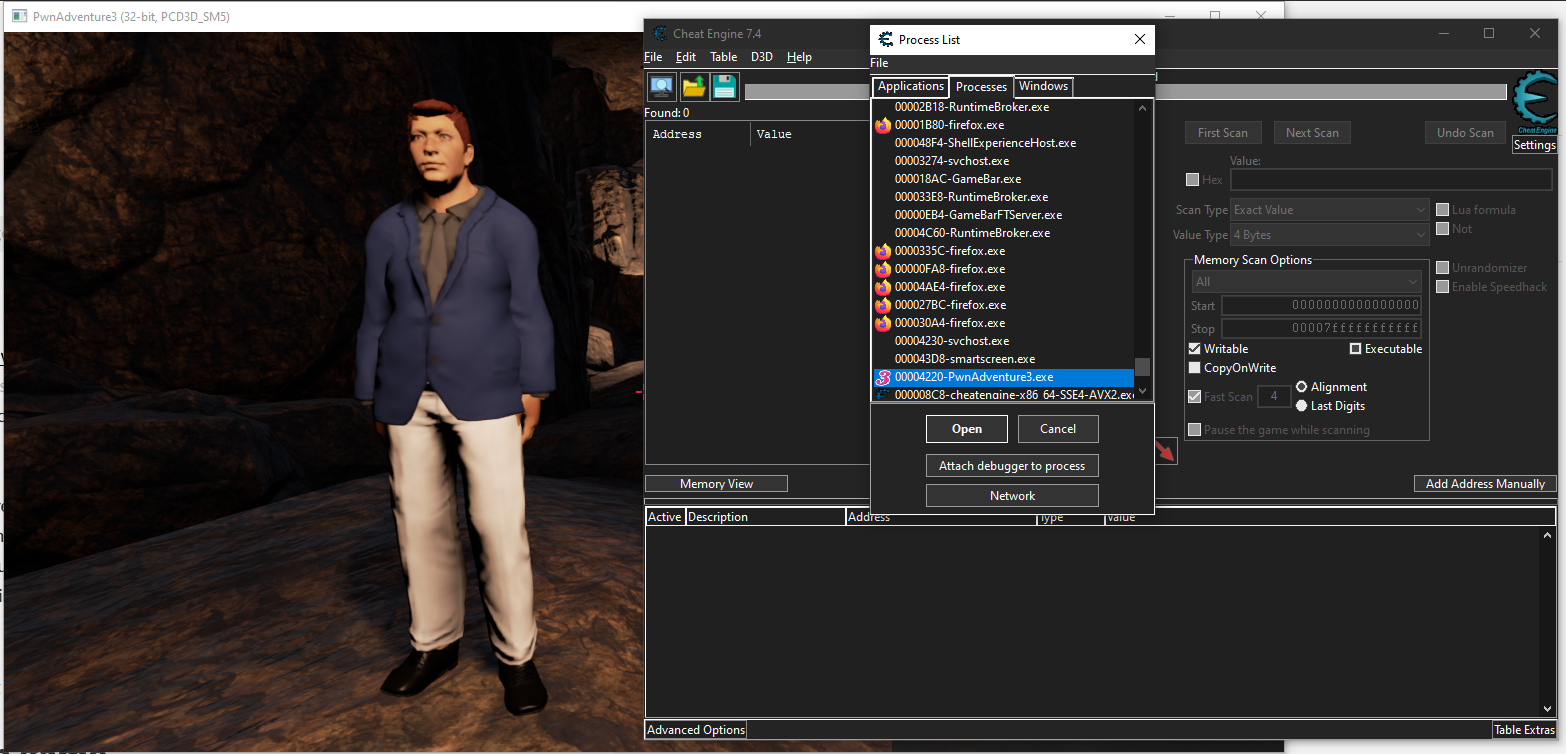Open the Table menu
Viewport: 1566px width, 754px height.
[723, 57]
